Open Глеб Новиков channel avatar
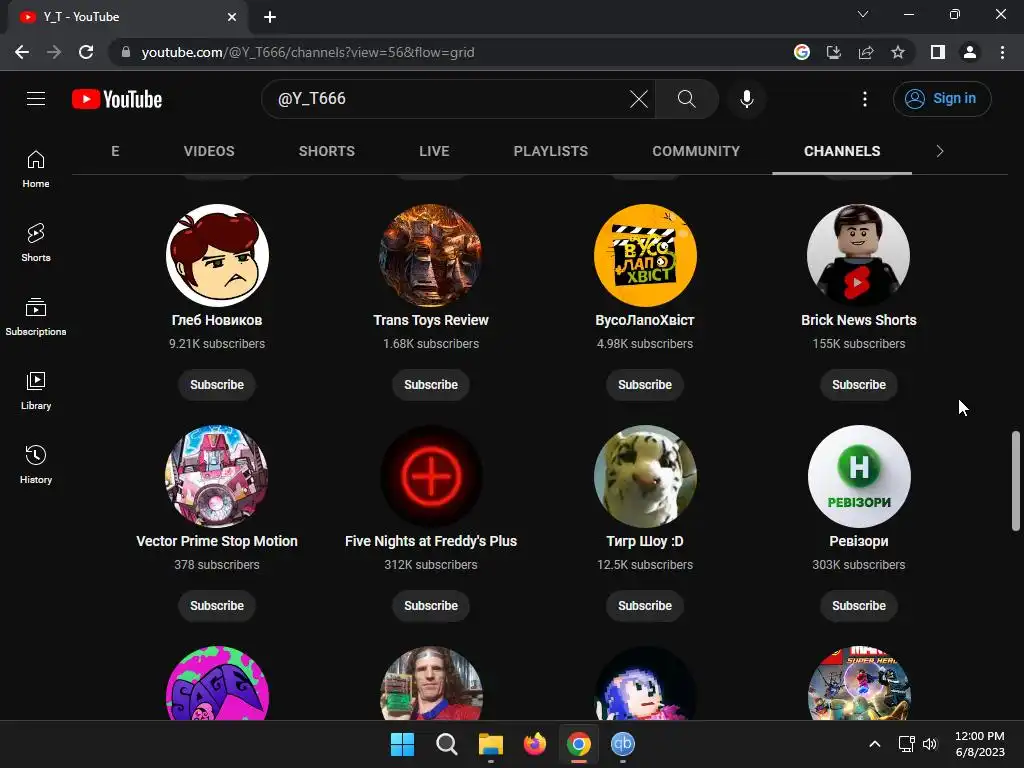The image size is (1024, 768). click(x=217, y=255)
